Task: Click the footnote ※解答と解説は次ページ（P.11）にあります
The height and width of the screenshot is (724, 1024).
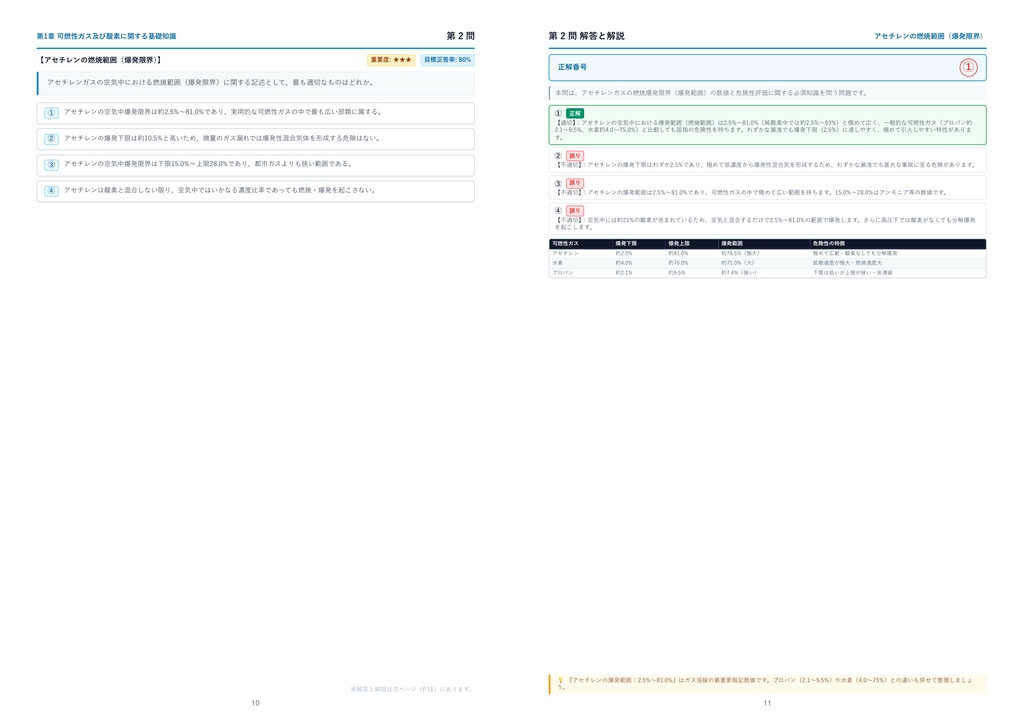Action: pyautogui.click(x=411, y=689)
